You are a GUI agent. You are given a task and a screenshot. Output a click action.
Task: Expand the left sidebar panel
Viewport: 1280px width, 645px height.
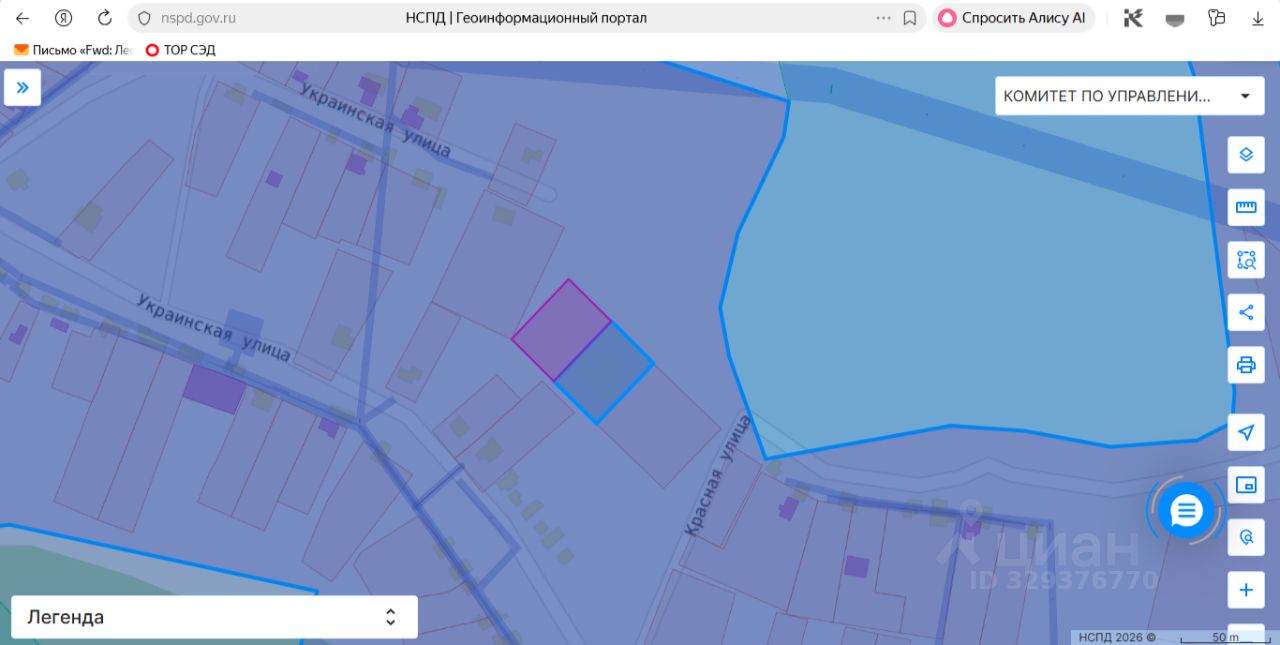coord(22,87)
